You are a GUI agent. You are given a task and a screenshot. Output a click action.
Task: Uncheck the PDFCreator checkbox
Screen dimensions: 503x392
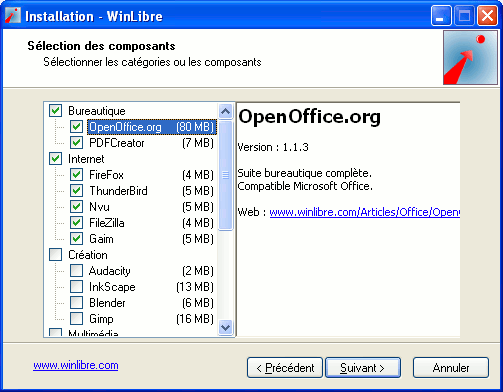[x=76, y=143]
